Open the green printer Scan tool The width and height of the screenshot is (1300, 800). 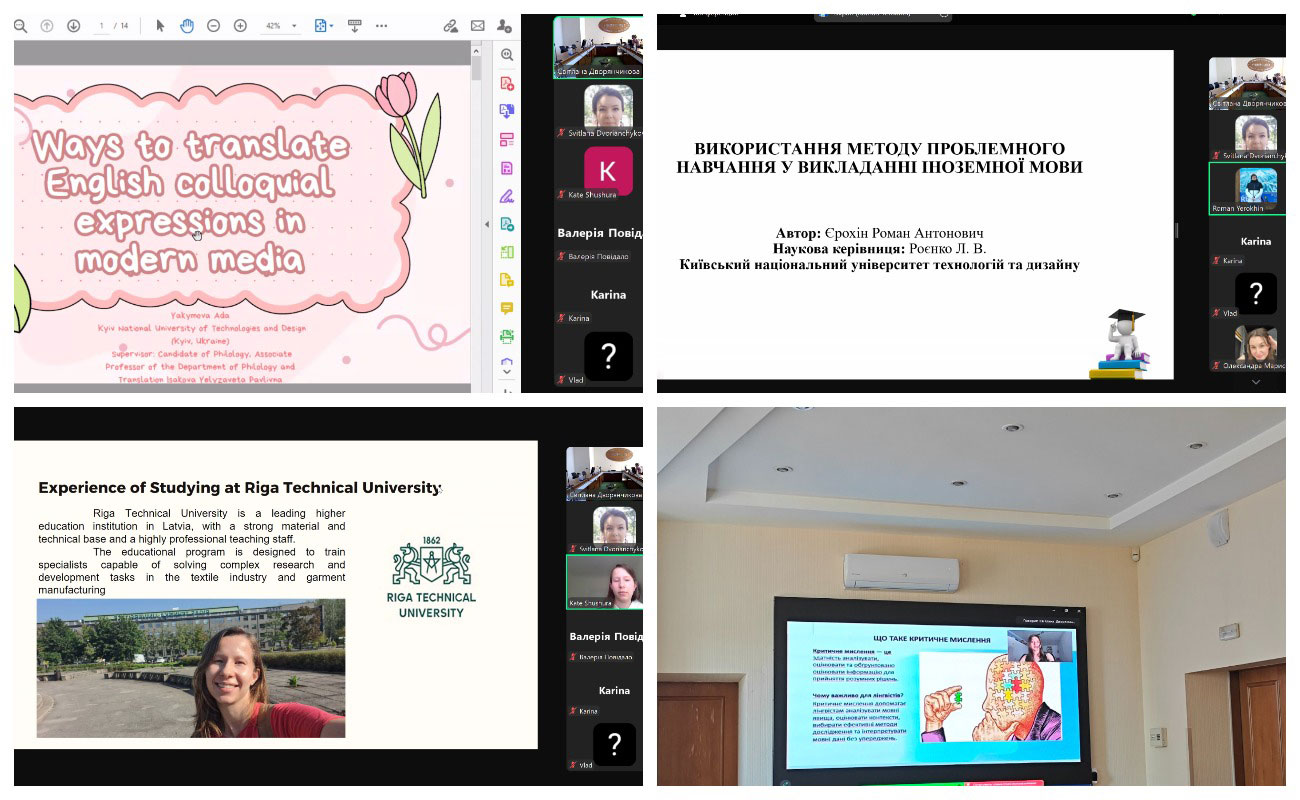click(507, 336)
